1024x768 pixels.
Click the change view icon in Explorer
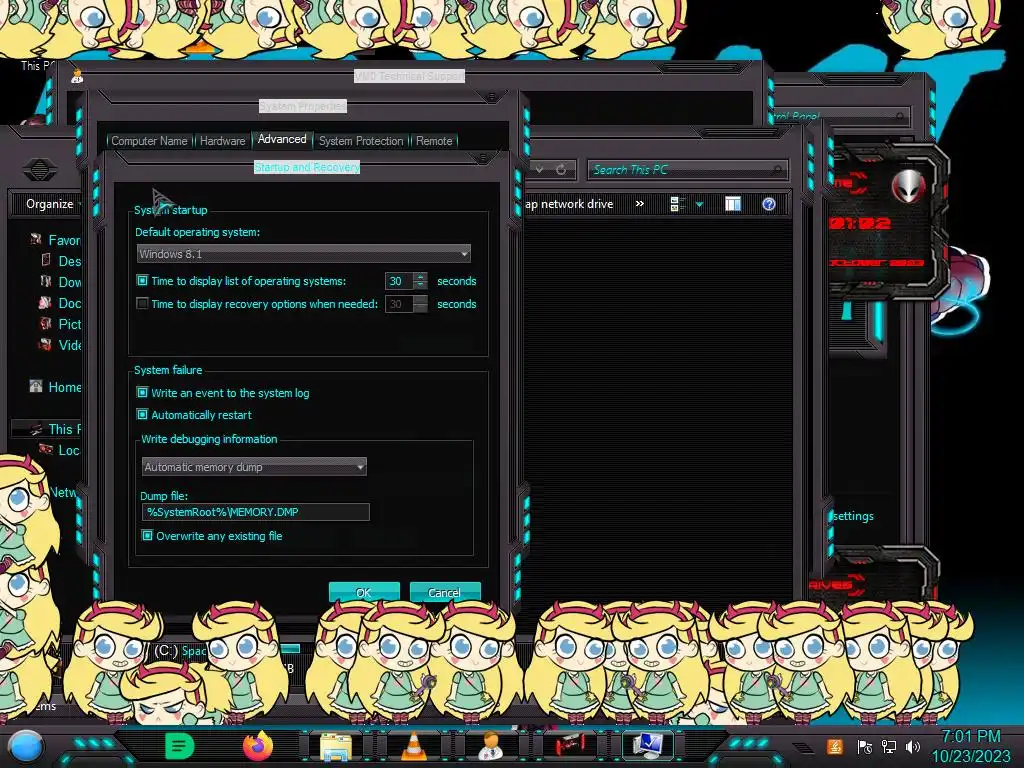tap(677, 204)
